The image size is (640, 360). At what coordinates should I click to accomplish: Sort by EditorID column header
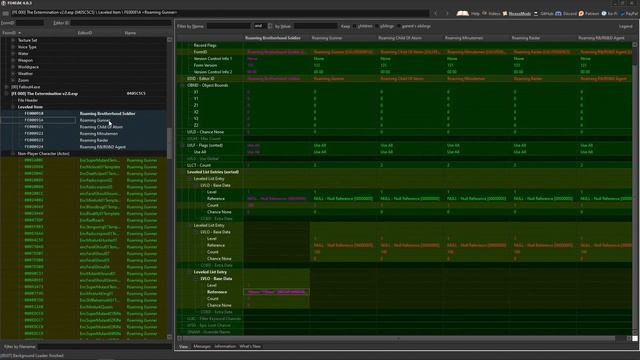(x=85, y=33)
